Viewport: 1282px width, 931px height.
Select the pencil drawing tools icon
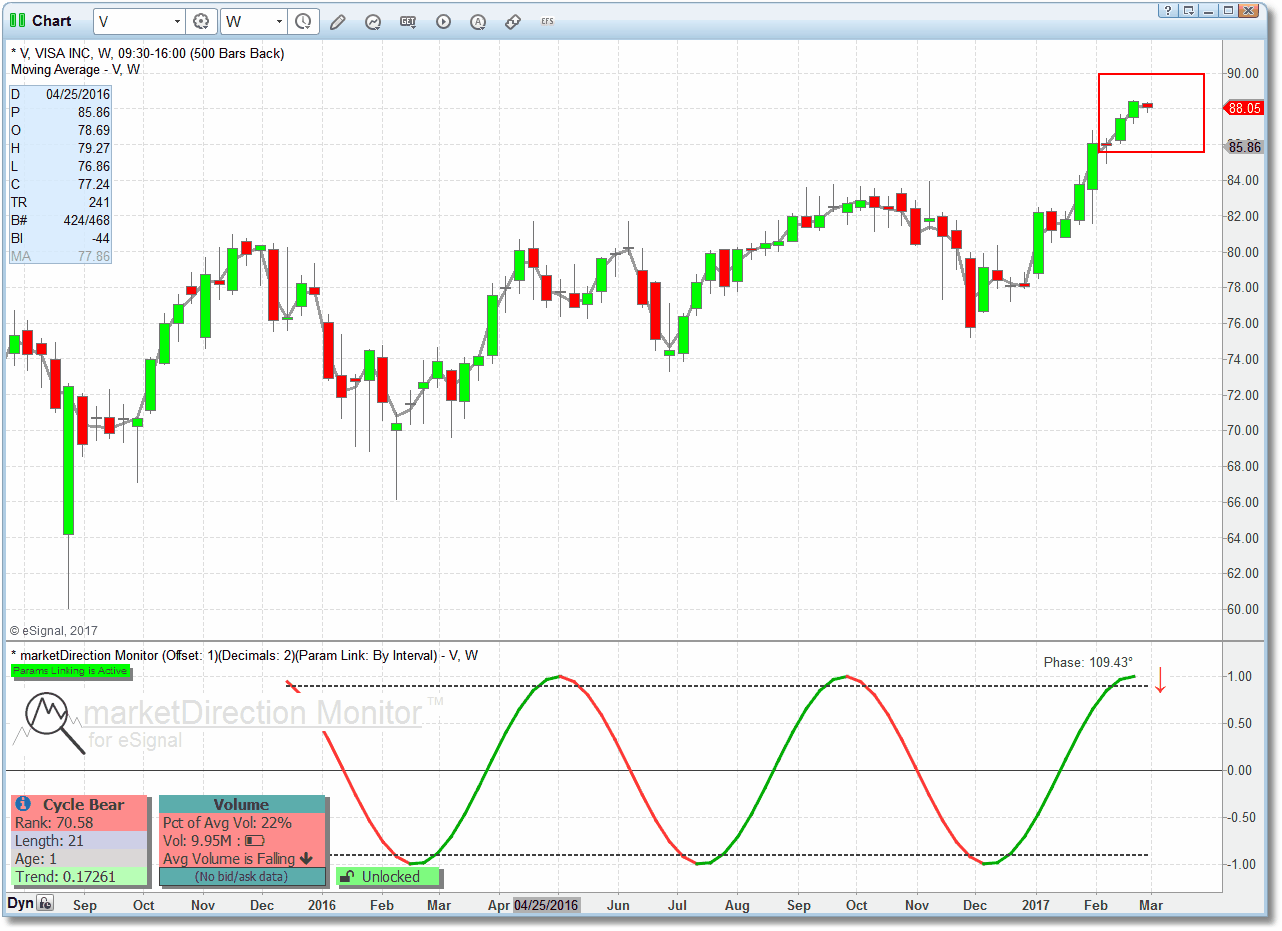(x=338, y=21)
